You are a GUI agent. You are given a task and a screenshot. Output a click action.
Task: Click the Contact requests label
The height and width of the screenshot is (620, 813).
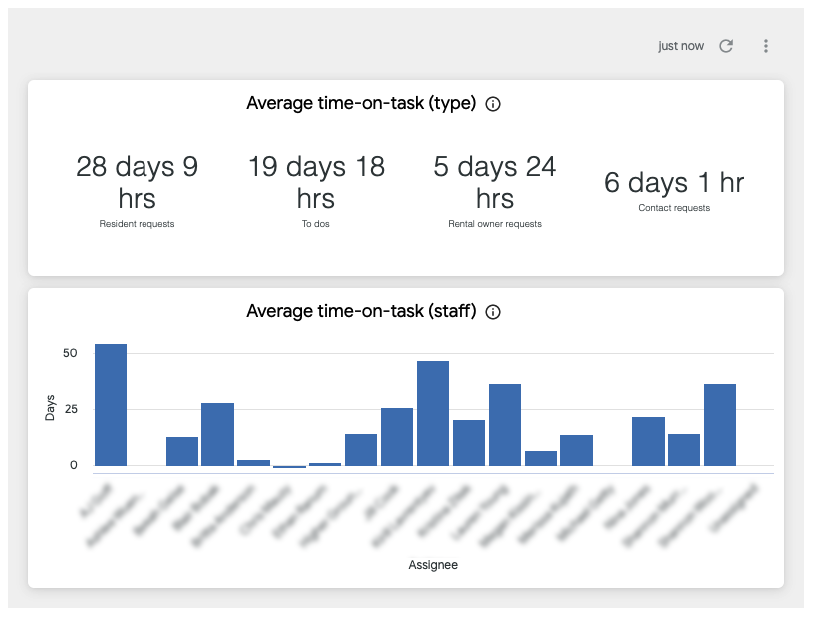click(x=674, y=208)
